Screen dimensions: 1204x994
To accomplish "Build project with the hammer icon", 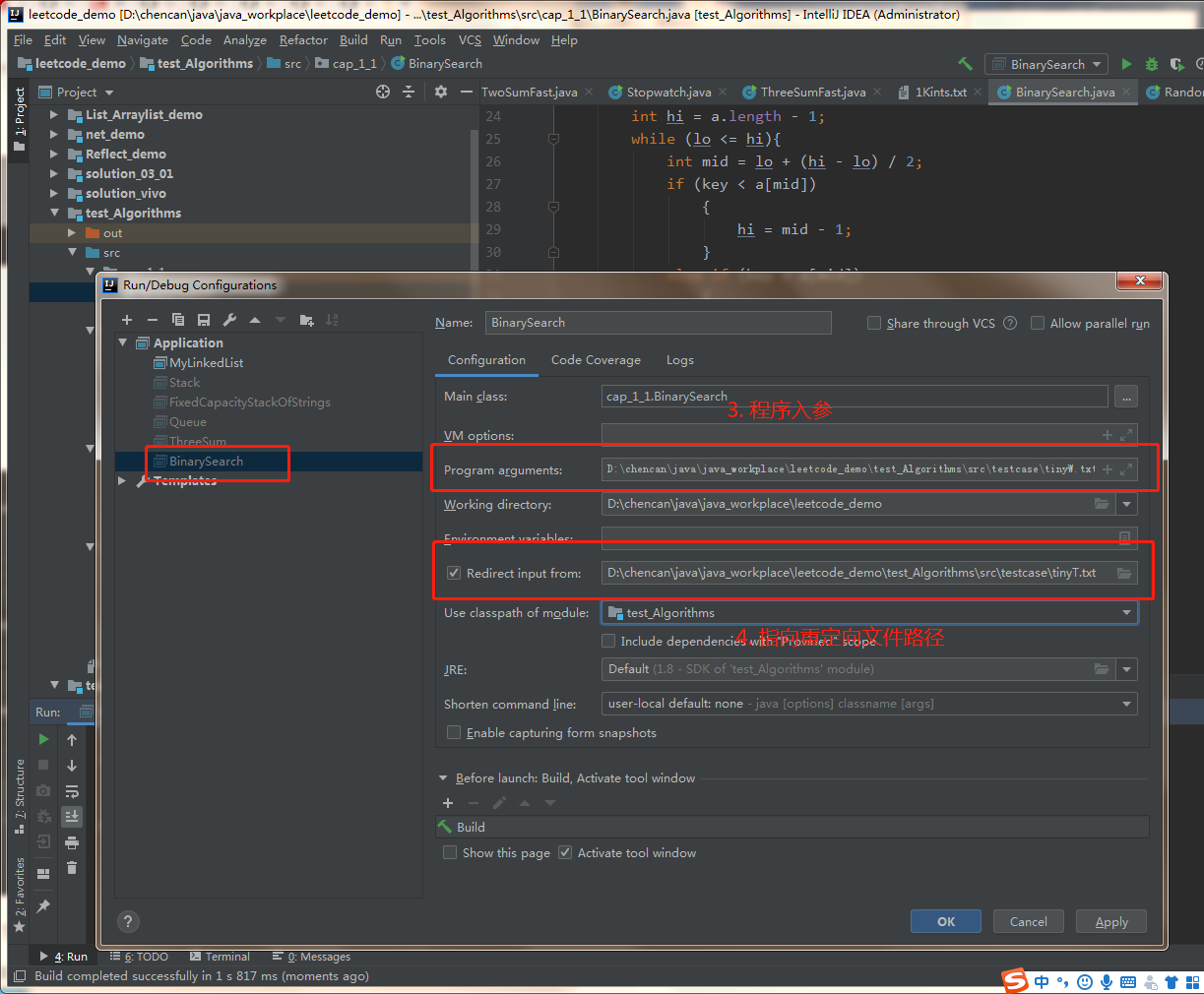I will click(966, 64).
